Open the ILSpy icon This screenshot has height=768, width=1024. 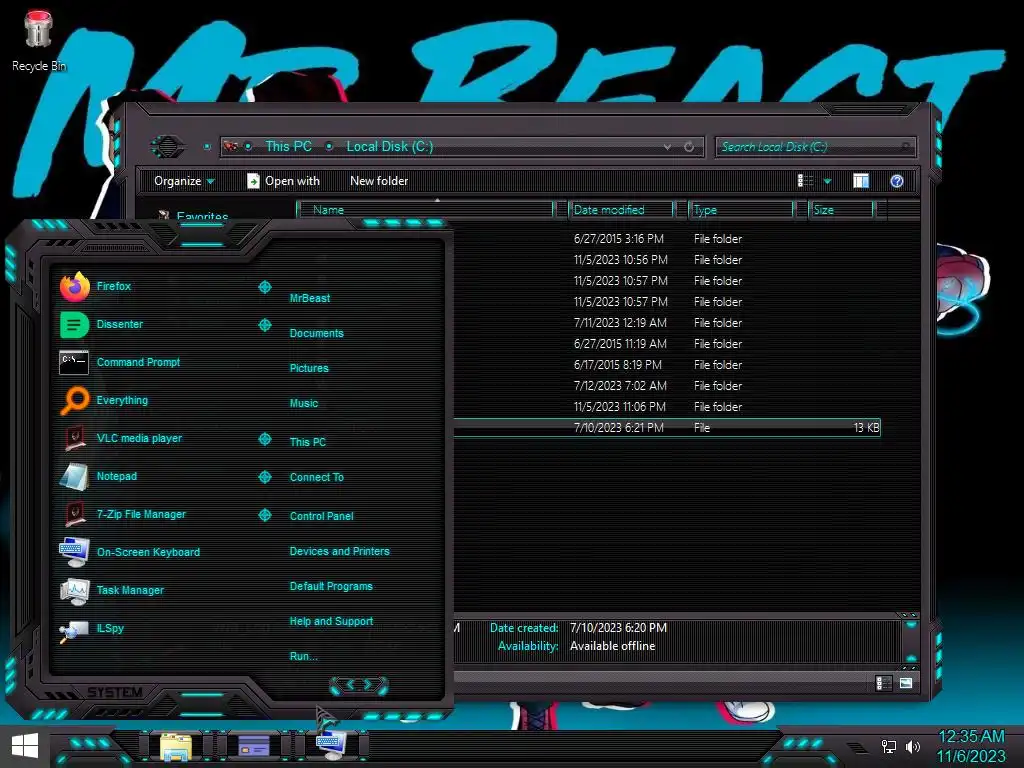pyautogui.click(x=73, y=630)
